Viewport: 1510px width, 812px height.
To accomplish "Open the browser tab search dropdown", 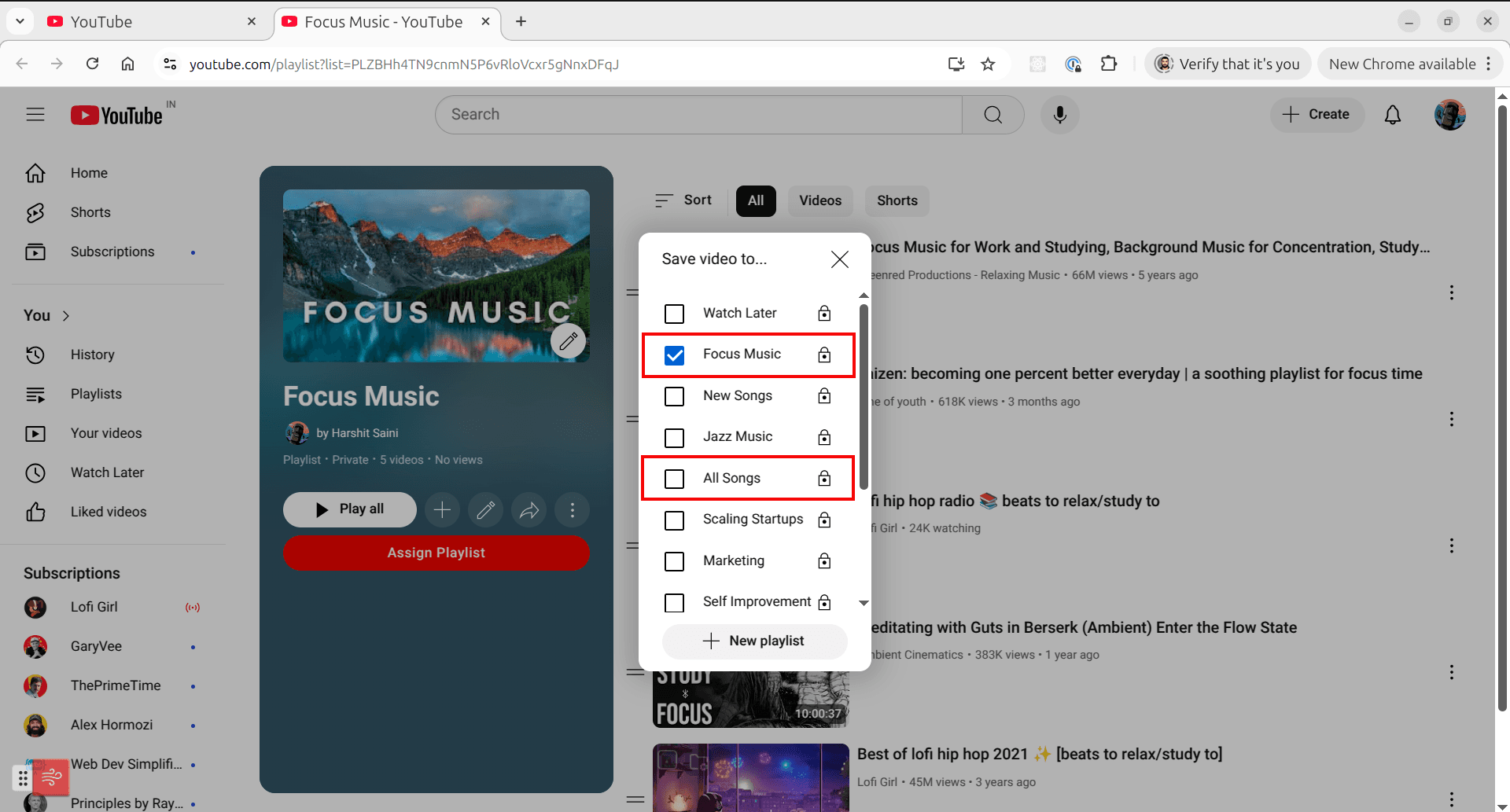I will tap(20, 21).
